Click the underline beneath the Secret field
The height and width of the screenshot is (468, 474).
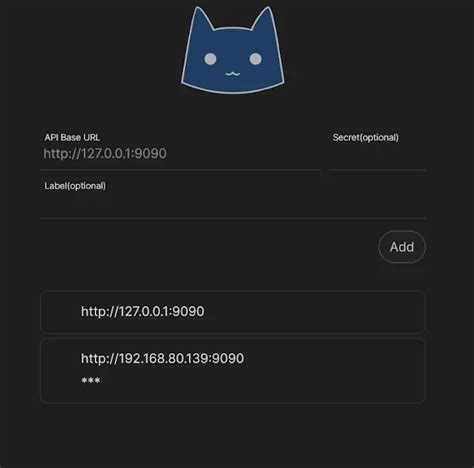click(377, 170)
